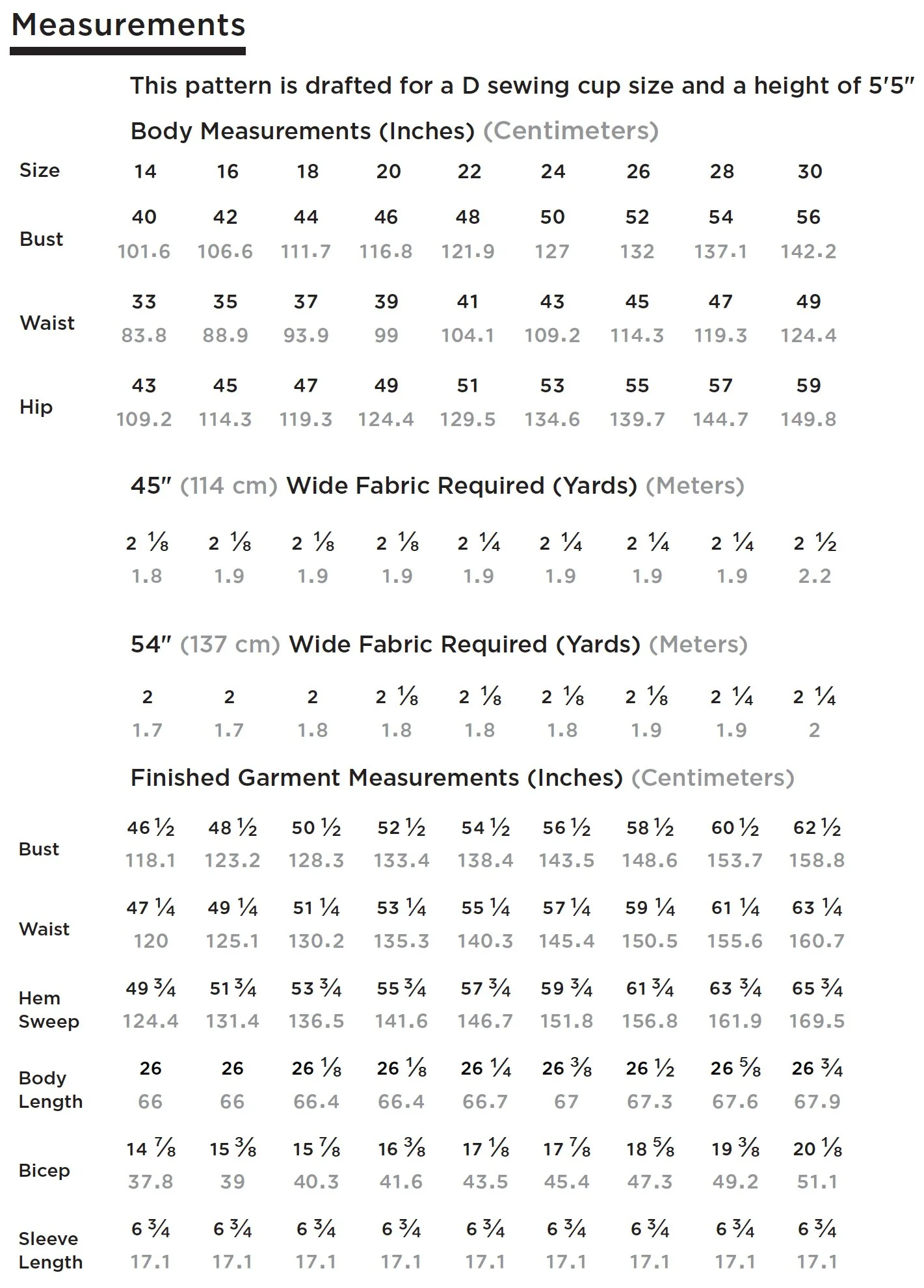Image resolution: width=924 pixels, height=1288 pixels.
Task: Click the hem sweep value 169.5
Action: tap(817, 1021)
